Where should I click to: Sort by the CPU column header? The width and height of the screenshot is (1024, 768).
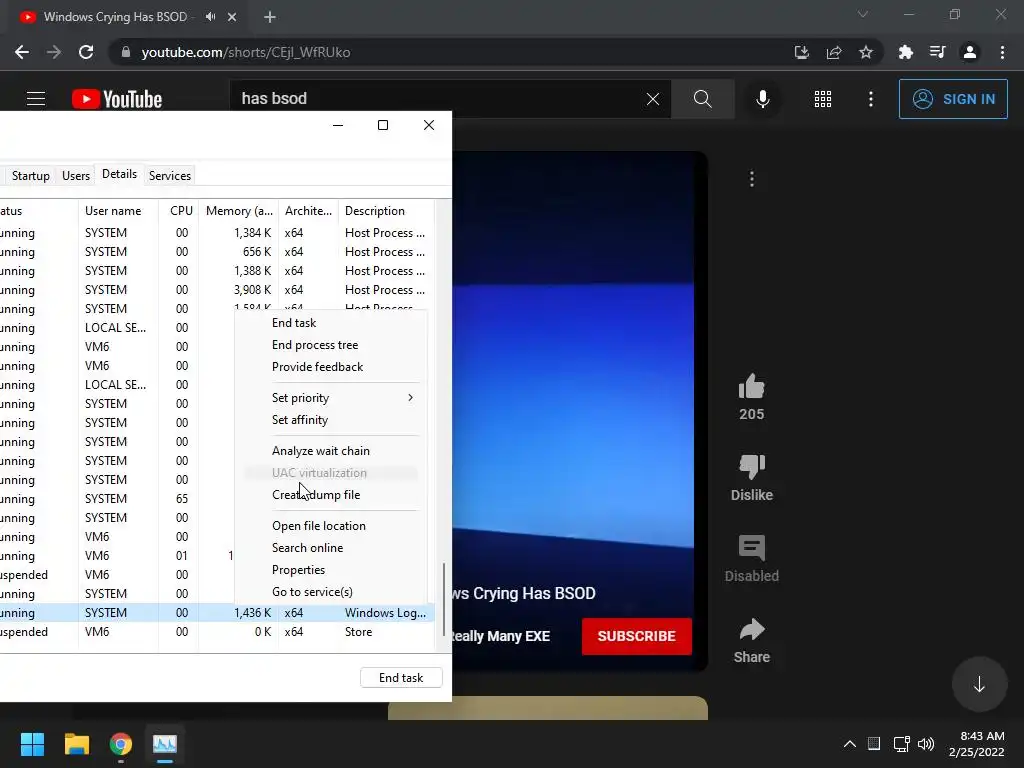pyautogui.click(x=180, y=211)
